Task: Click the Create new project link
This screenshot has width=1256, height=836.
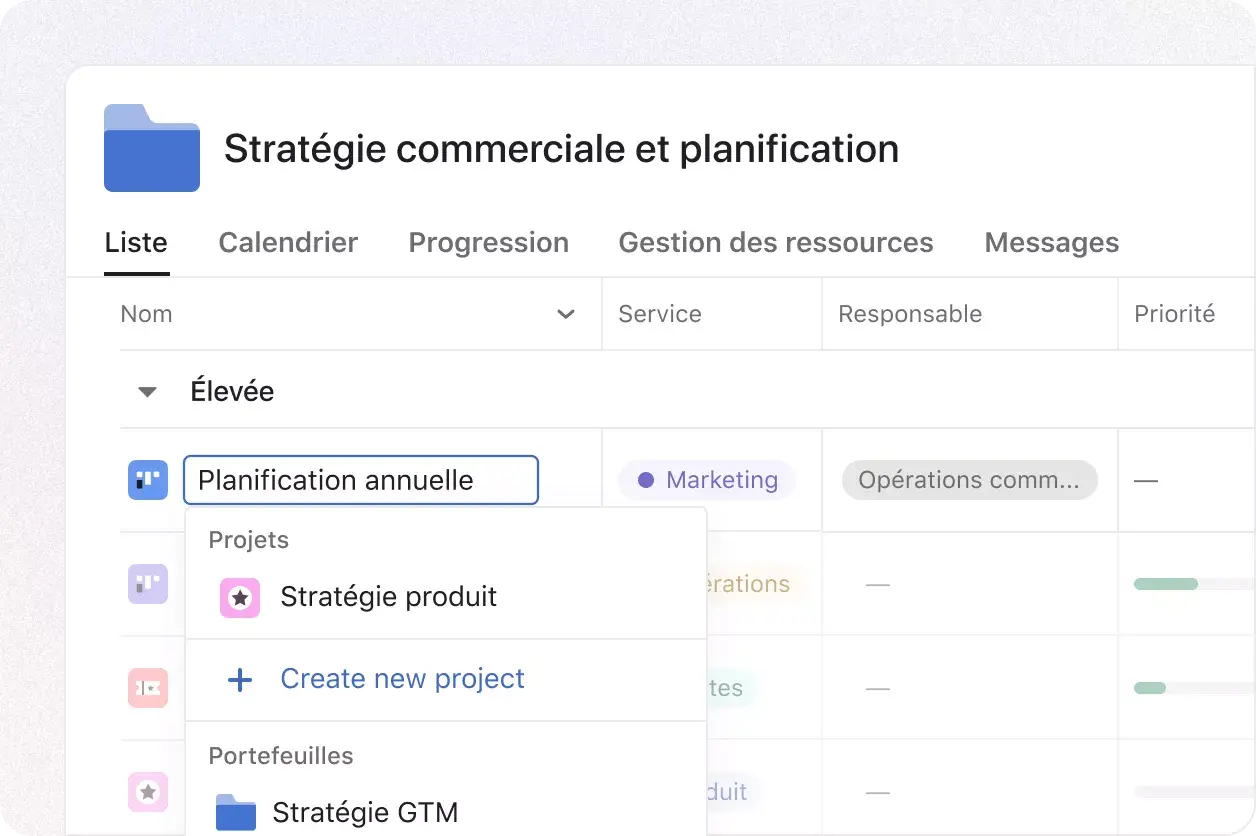Action: tap(402, 679)
